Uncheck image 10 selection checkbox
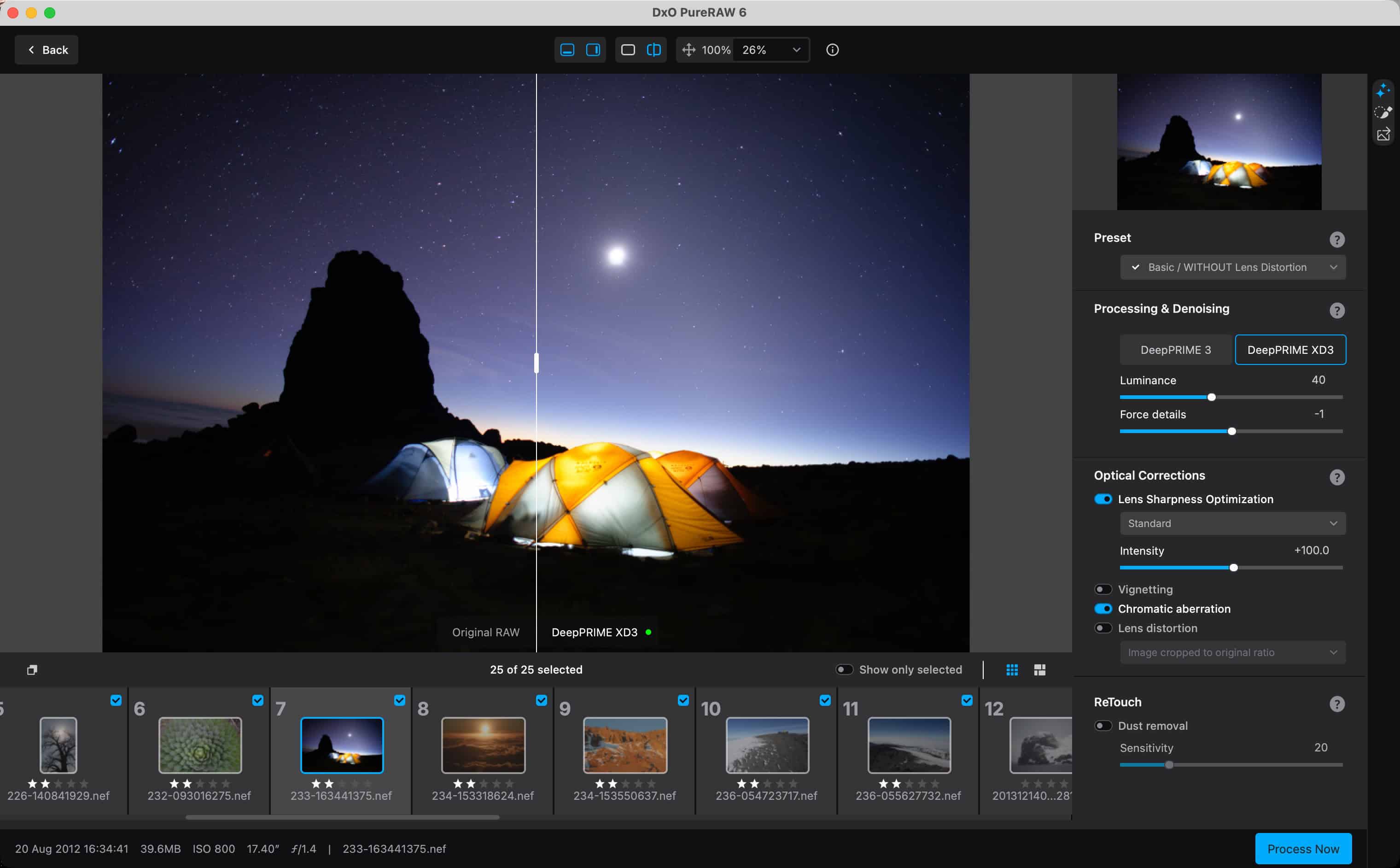This screenshot has height=868, width=1400. pyautogui.click(x=825, y=700)
